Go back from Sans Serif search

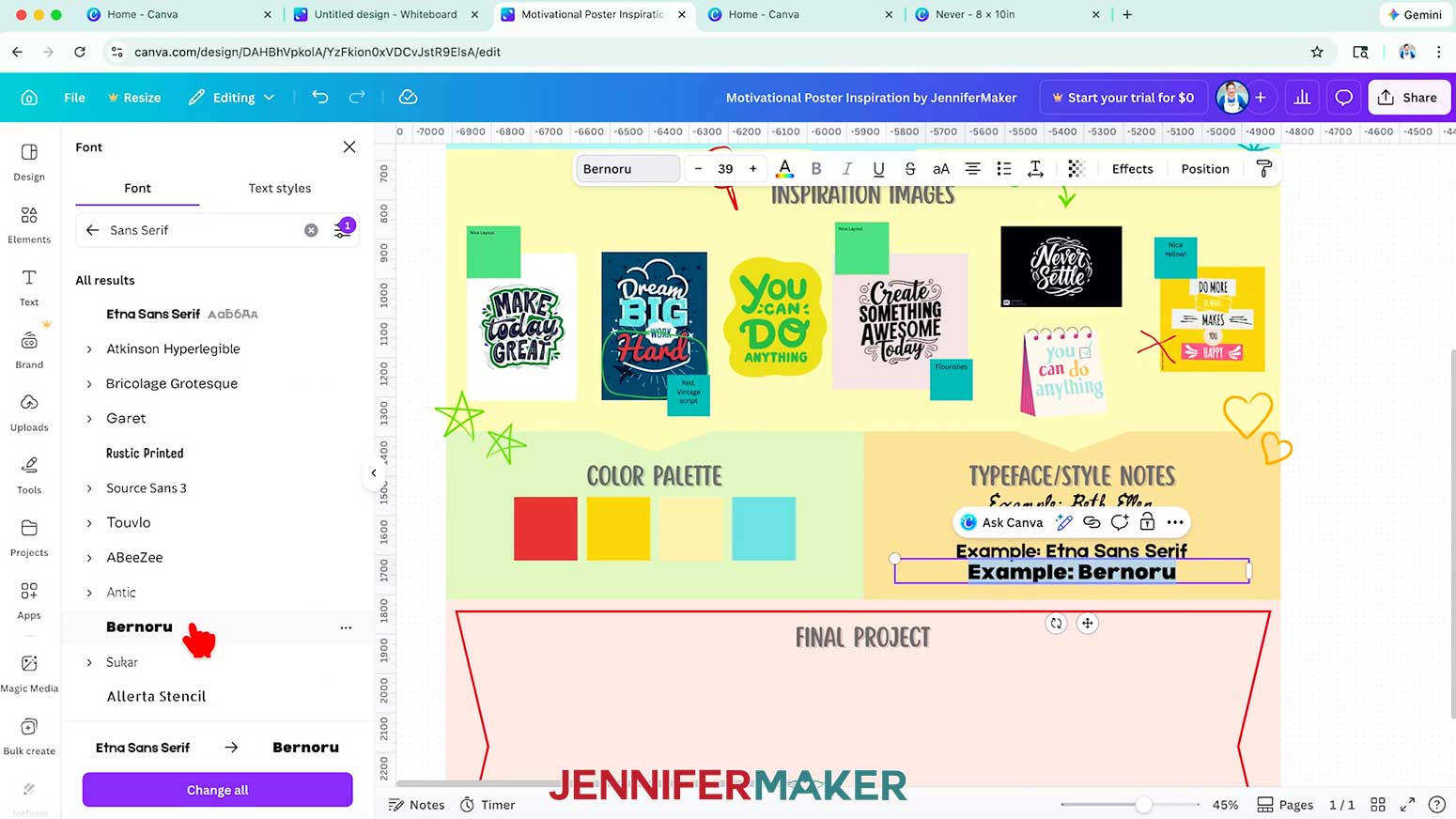(92, 230)
